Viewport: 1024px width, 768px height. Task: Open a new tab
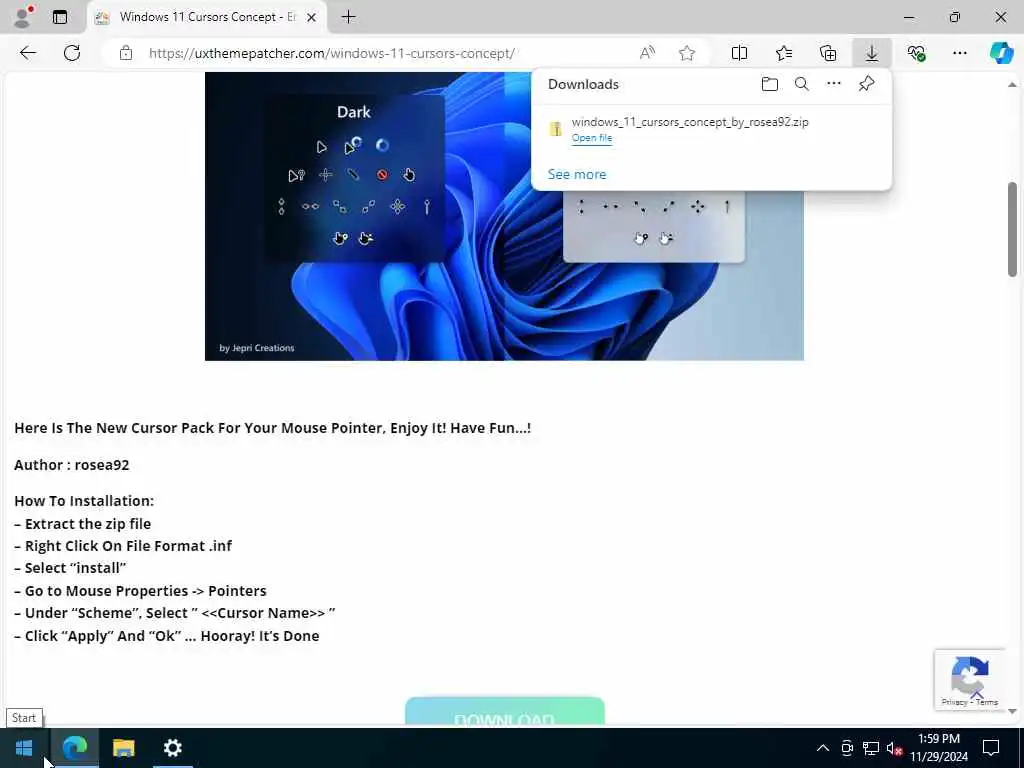pyautogui.click(x=349, y=17)
